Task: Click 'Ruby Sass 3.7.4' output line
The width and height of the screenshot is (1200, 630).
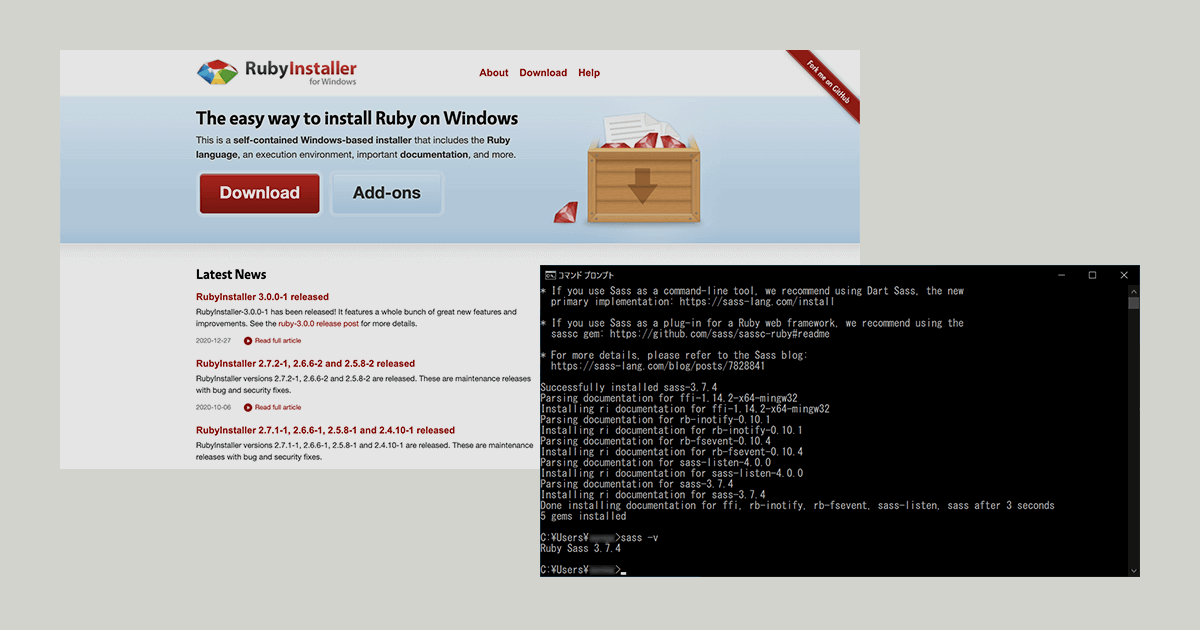Action: click(580, 548)
